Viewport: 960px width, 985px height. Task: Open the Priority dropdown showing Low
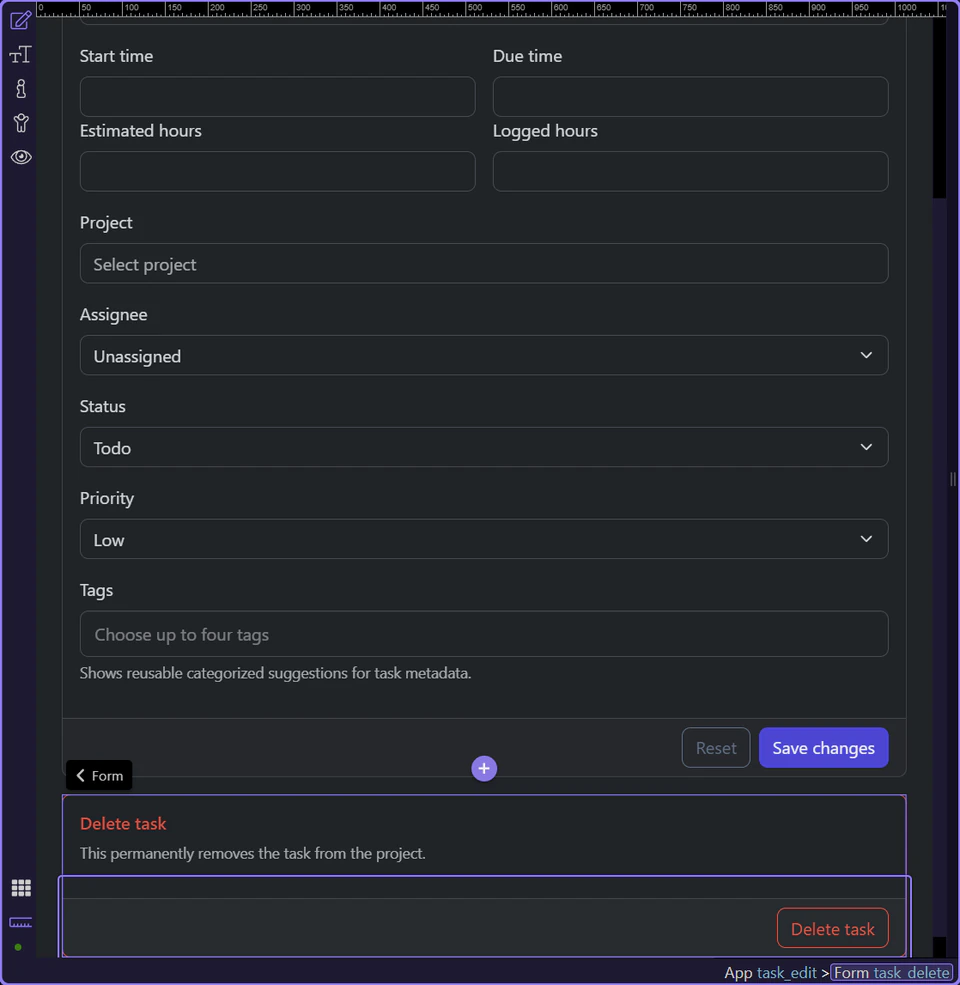(x=484, y=539)
